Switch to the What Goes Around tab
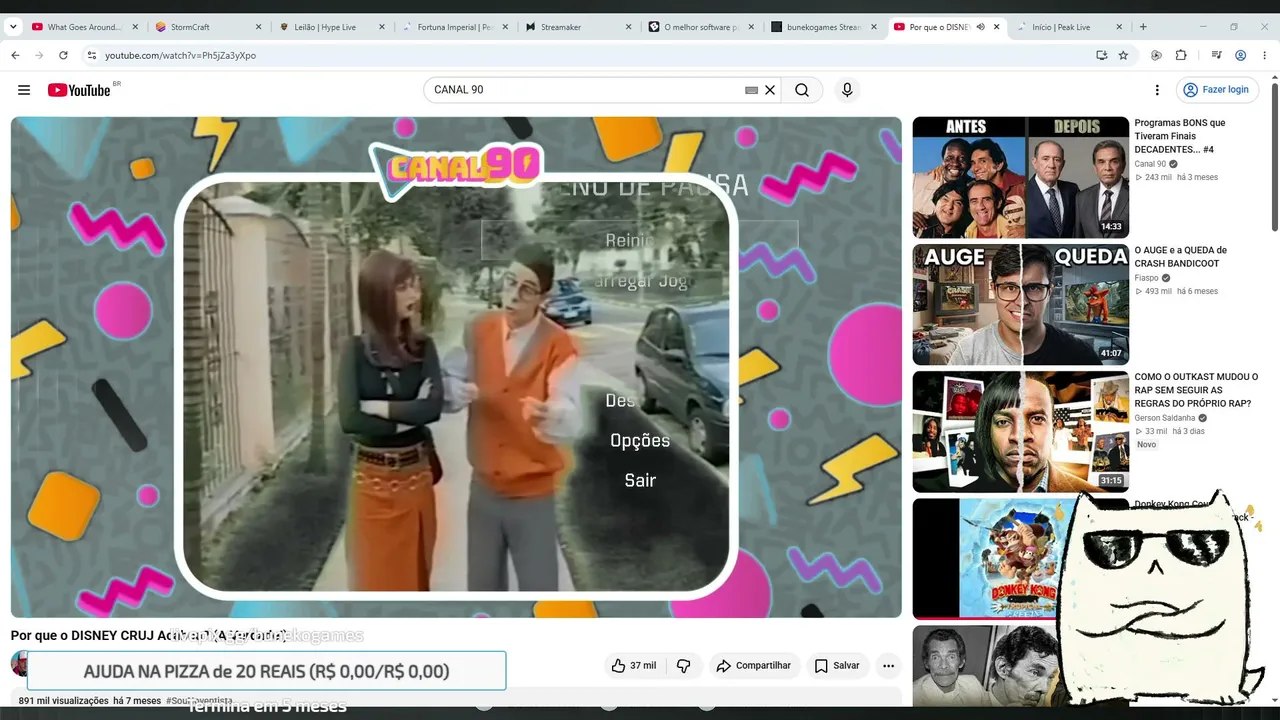The image size is (1280, 720). pyautogui.click(x=83, y=27)
